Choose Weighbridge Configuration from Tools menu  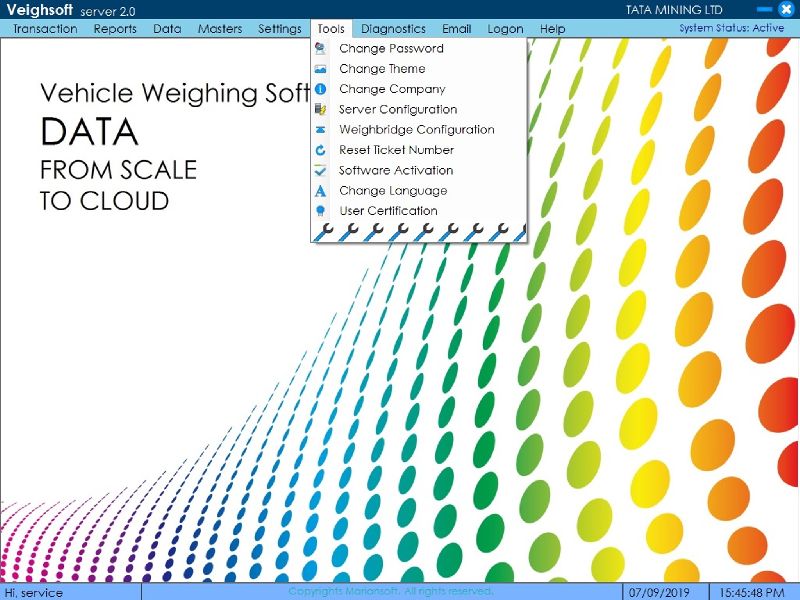(416, 130)
